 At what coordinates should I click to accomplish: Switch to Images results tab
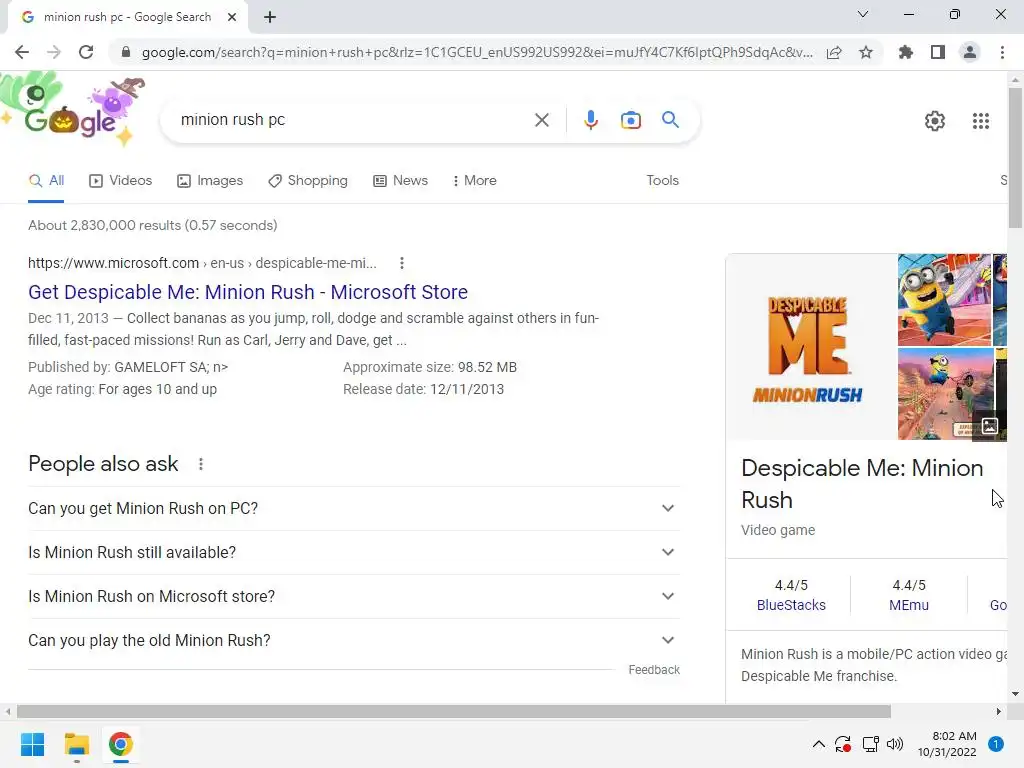210,180
